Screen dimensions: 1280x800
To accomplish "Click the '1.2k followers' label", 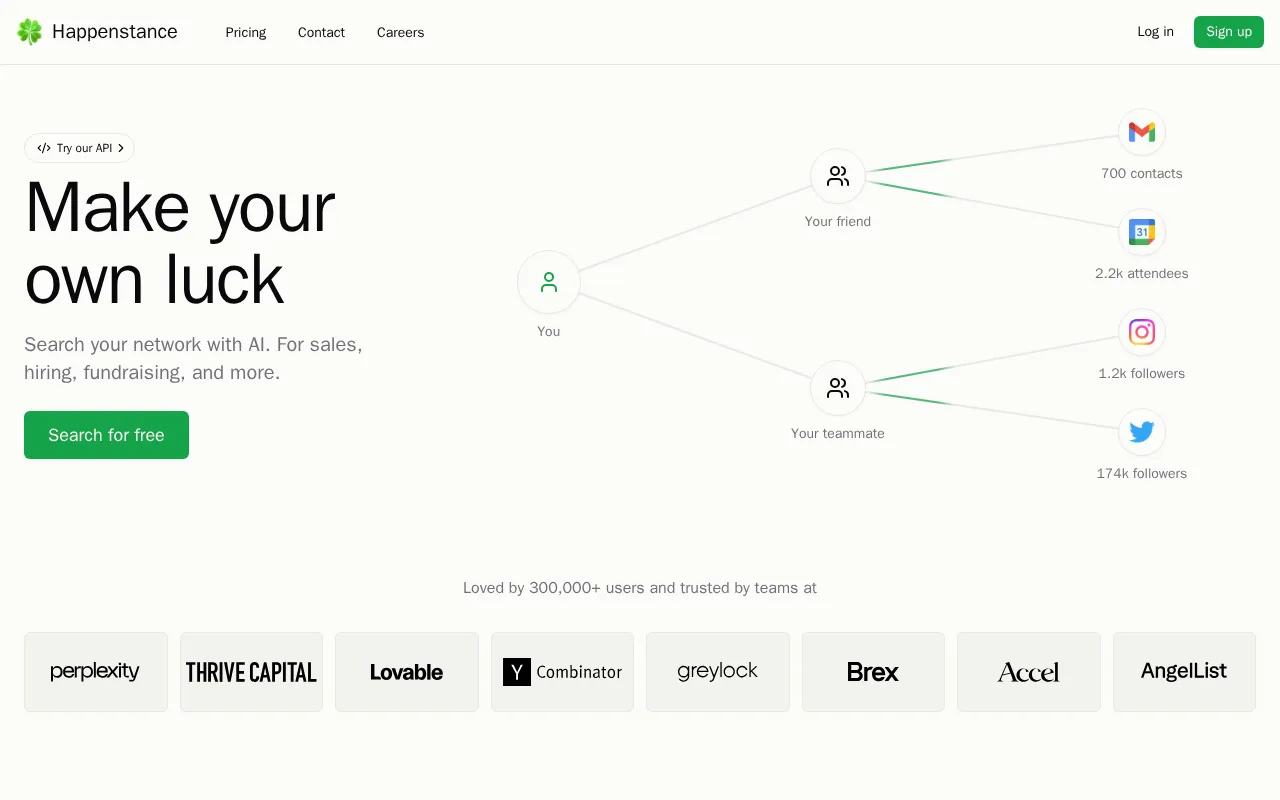I will 1142,374.
